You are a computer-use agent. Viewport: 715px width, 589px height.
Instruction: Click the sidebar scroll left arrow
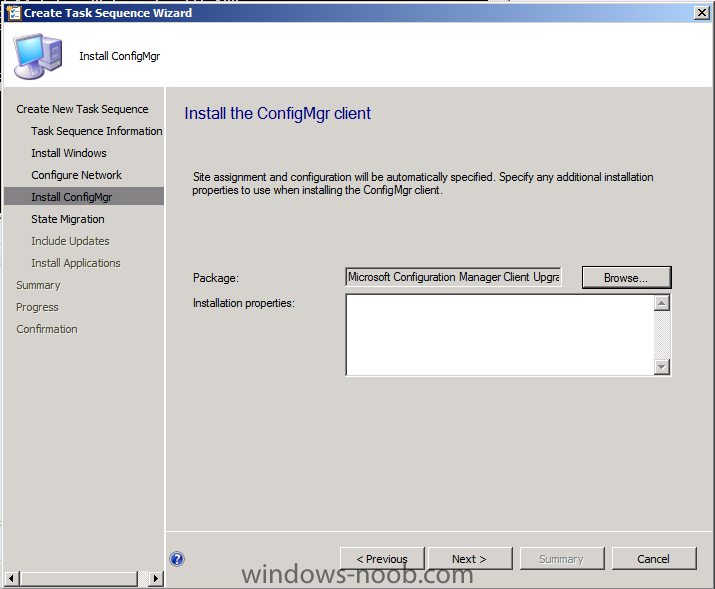point(11,579)
